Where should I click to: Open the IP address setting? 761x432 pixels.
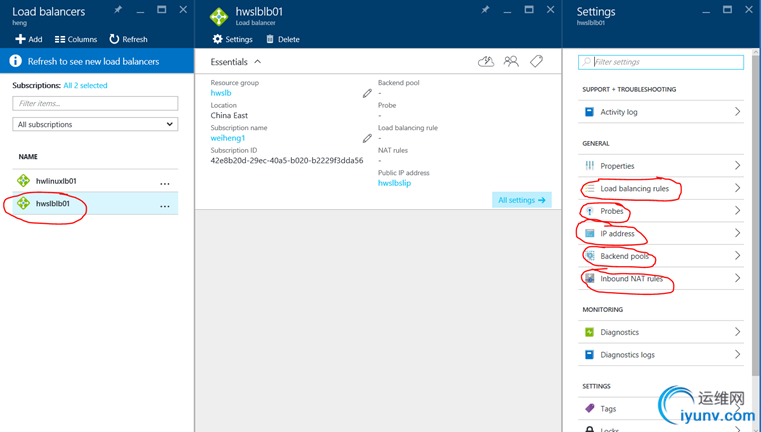coord(661,233)
